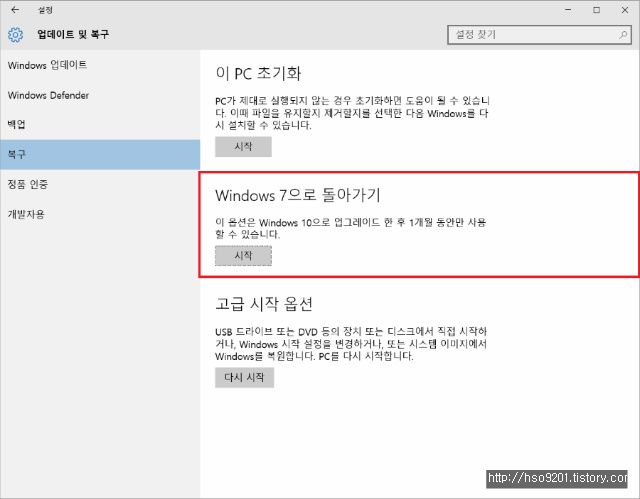Click 시작 under Windows 7으로 돌아가기

click(243, 256)
